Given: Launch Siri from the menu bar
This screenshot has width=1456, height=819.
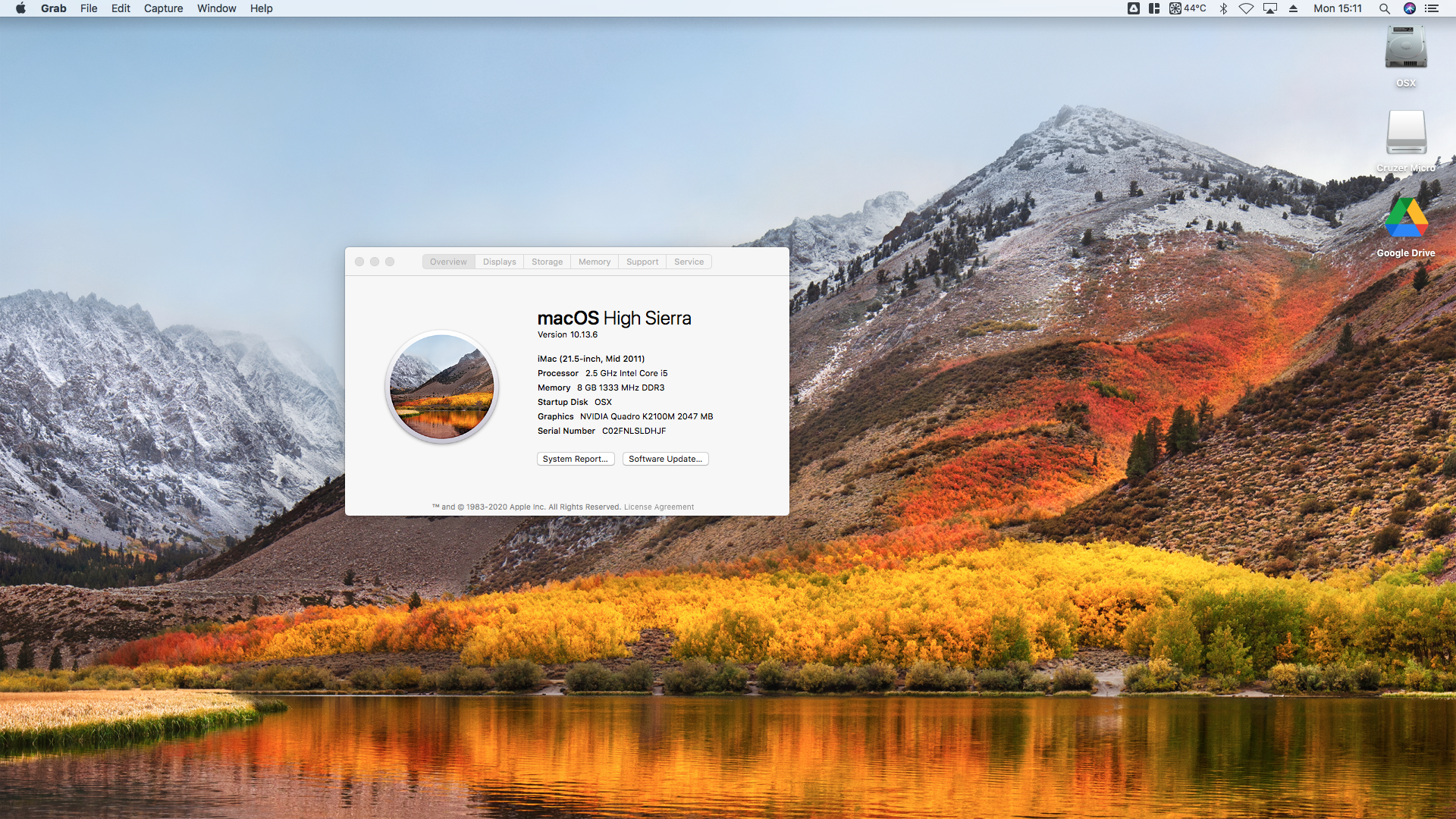Looking at the screenshot, I should pyautogui.click(x=1409, y=8).
